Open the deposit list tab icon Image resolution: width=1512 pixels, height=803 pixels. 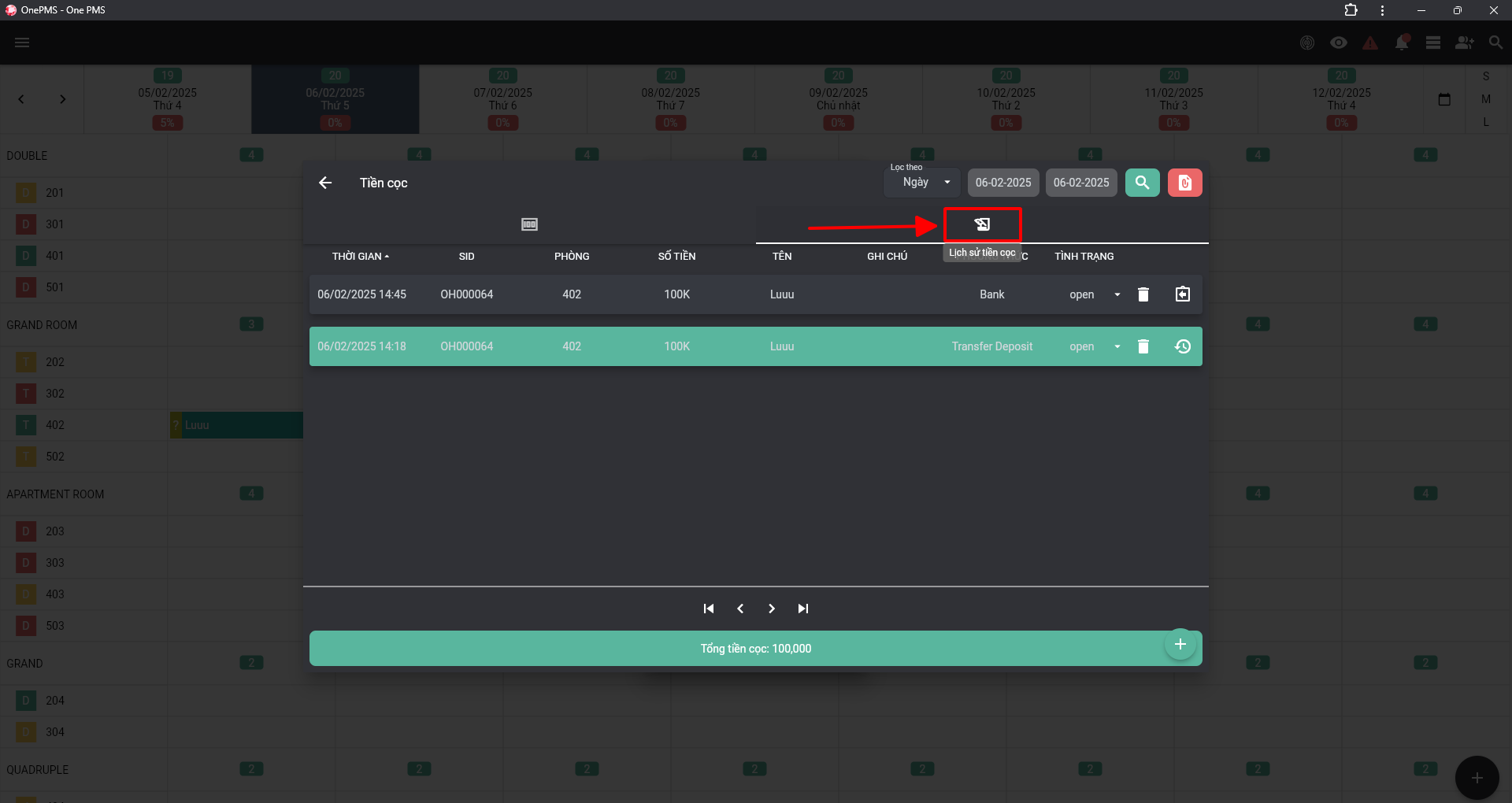click(x=529, y=224)
